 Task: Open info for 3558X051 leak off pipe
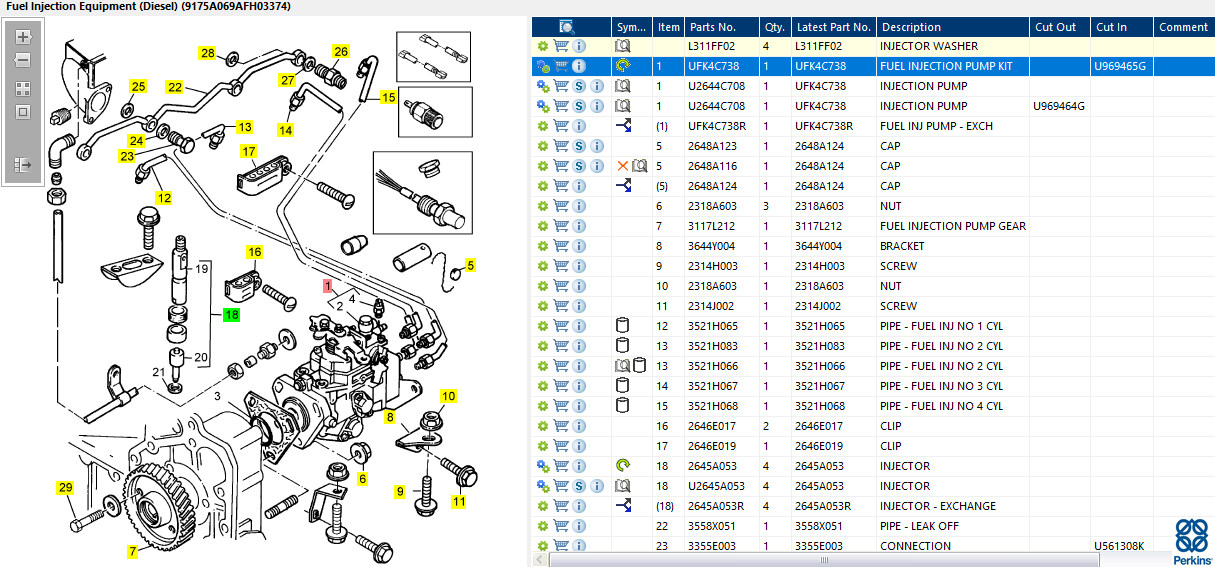pyautogui.click(x=579, y=526)
